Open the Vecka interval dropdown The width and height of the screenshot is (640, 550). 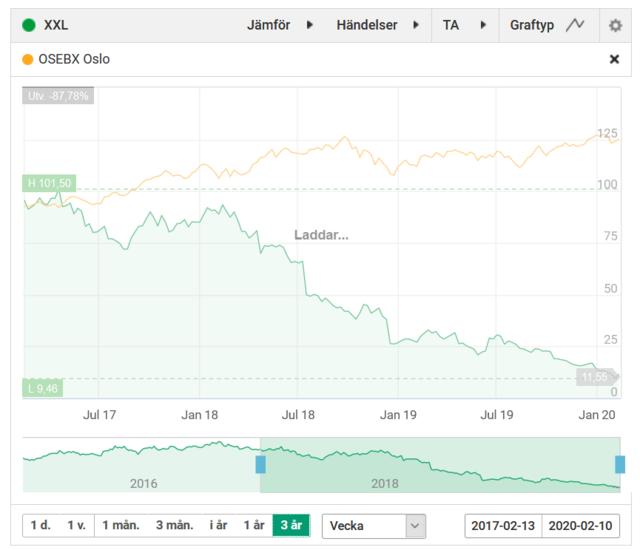(x=373, y=525)
